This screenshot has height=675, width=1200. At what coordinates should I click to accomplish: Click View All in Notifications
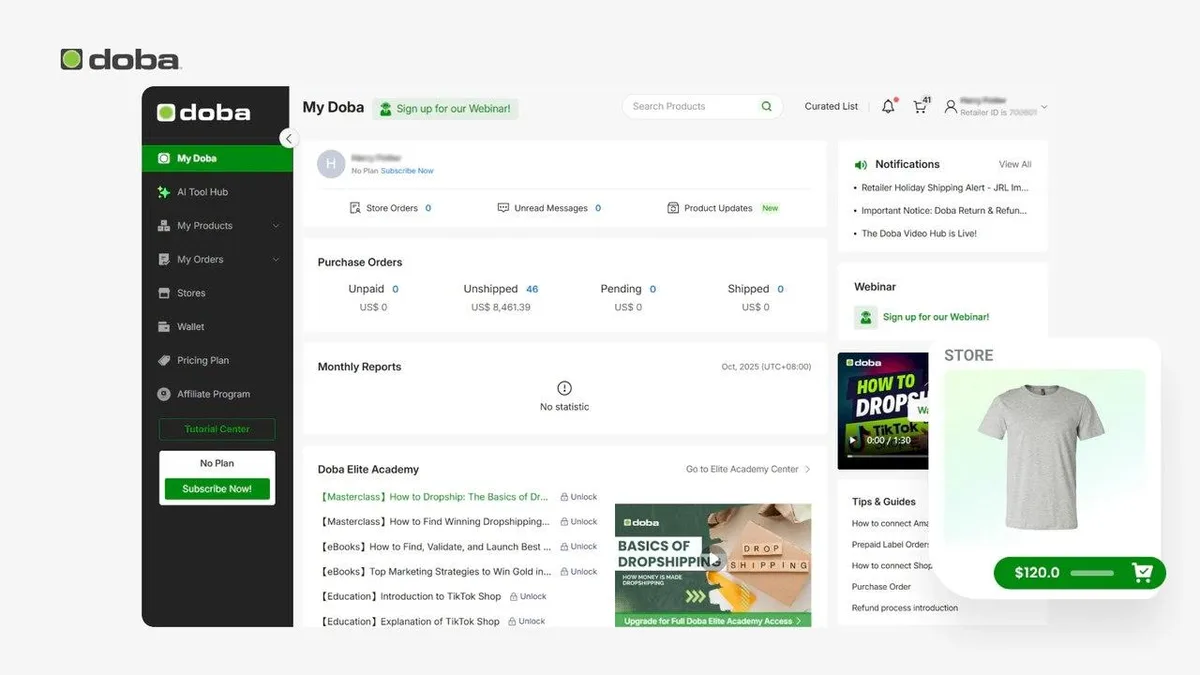point(1015,164)
